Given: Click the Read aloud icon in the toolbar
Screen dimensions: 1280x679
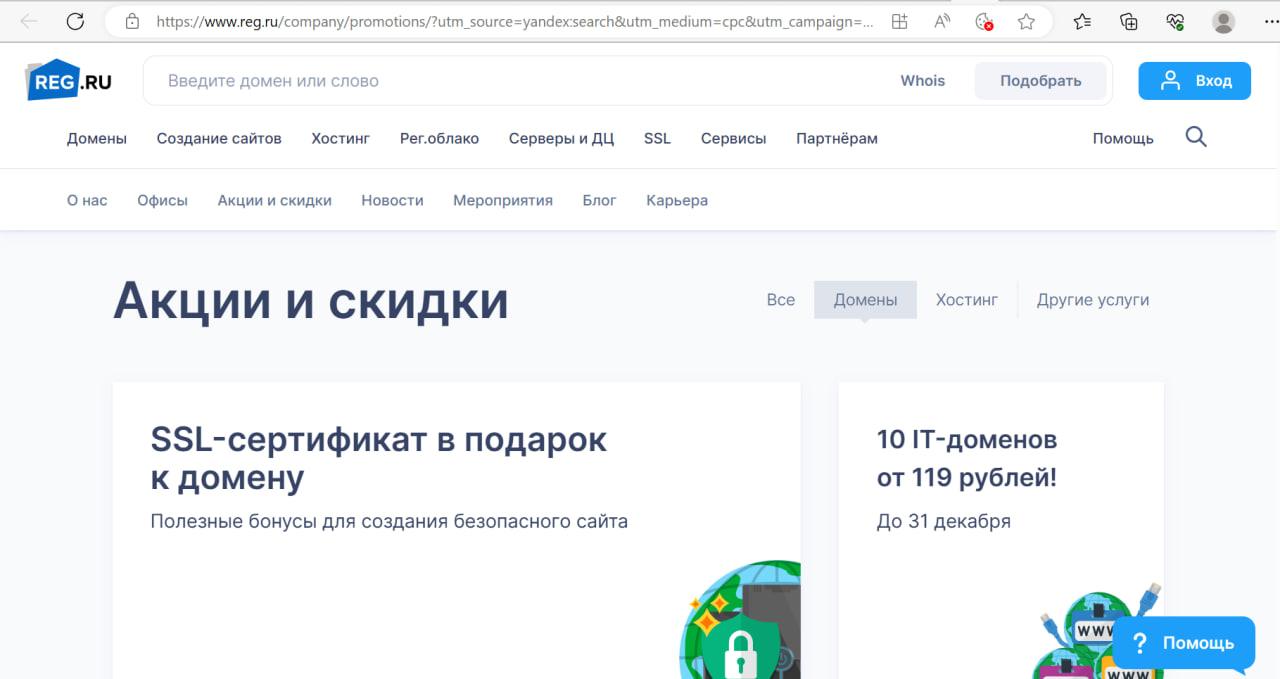Looking at the screenshot, I should (x=941, y=20).
